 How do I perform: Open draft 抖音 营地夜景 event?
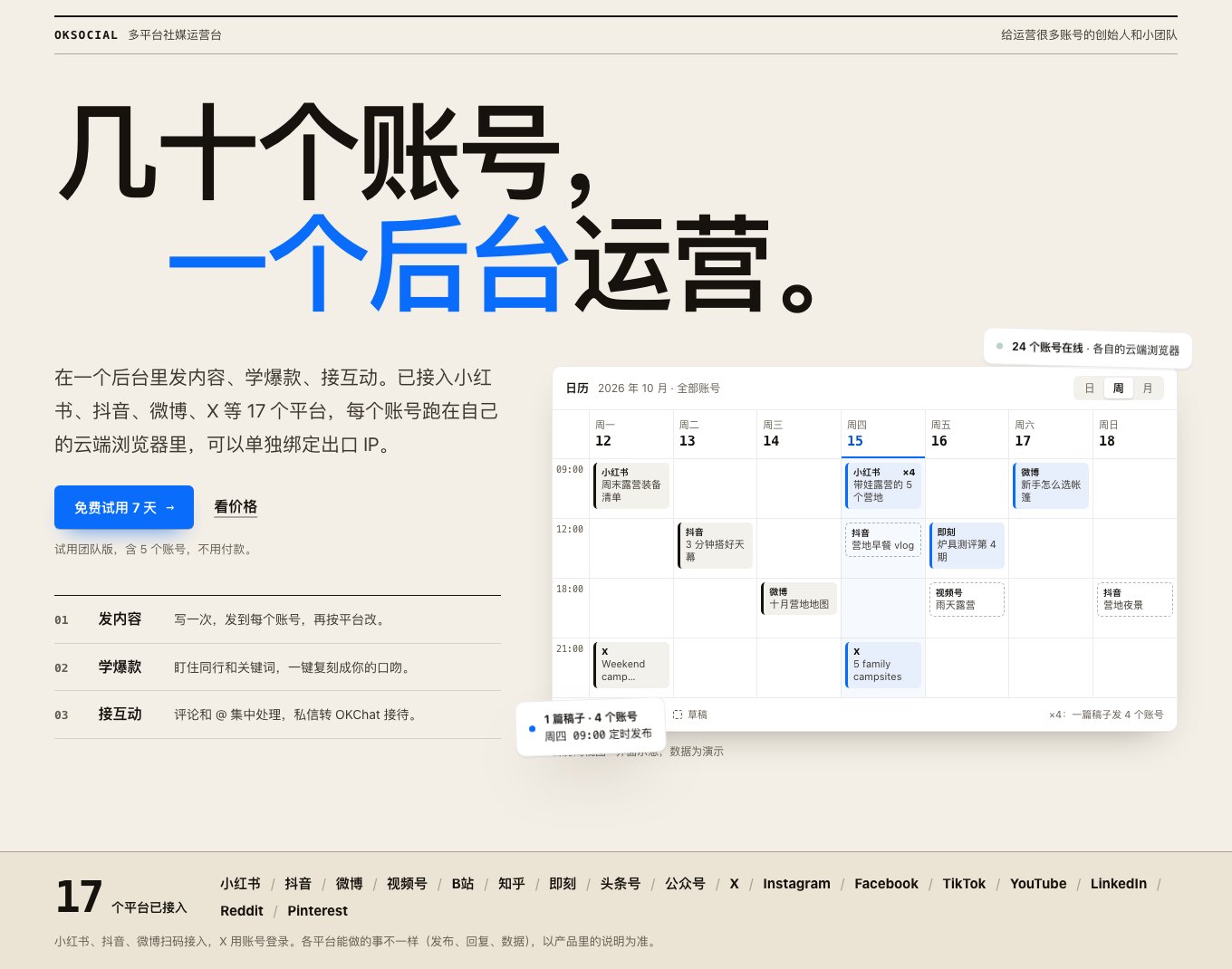[x=1135, y=600]
